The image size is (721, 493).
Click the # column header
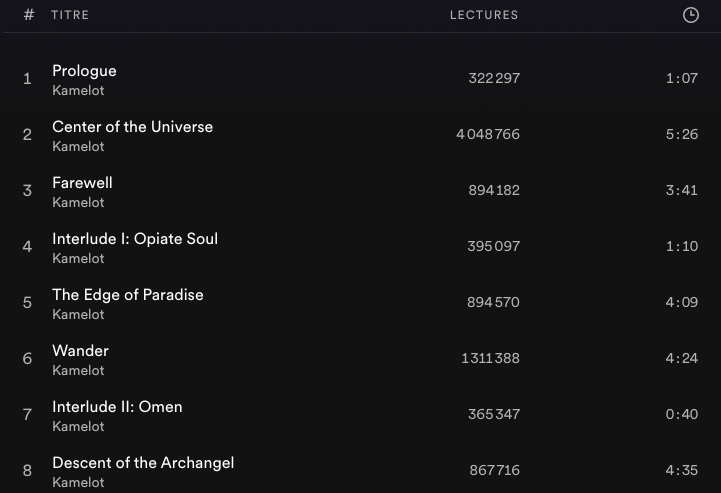tap(29, 15)
